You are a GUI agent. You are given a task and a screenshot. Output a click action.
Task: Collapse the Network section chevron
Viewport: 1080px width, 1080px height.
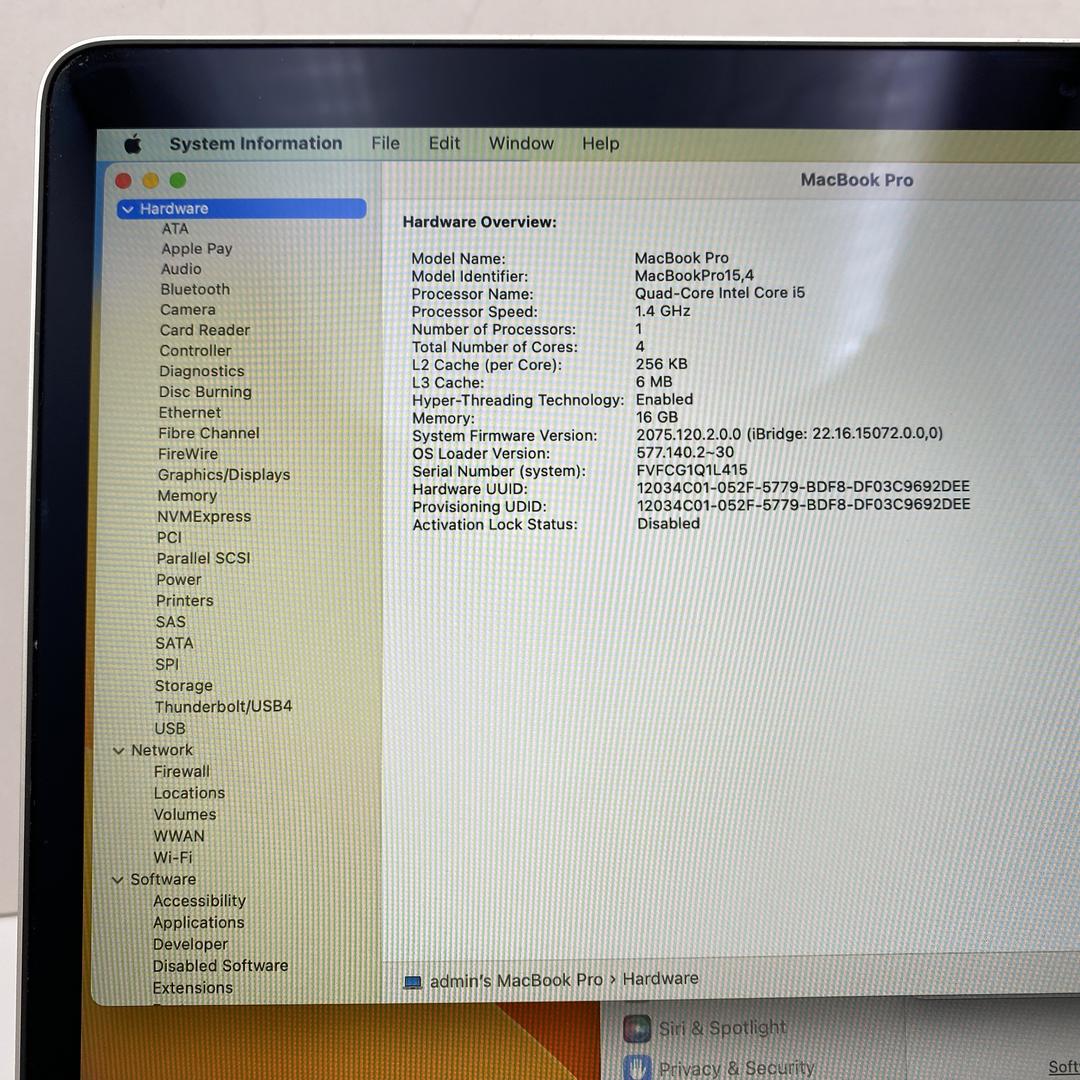pyautogui.click(x=118, y=750)
